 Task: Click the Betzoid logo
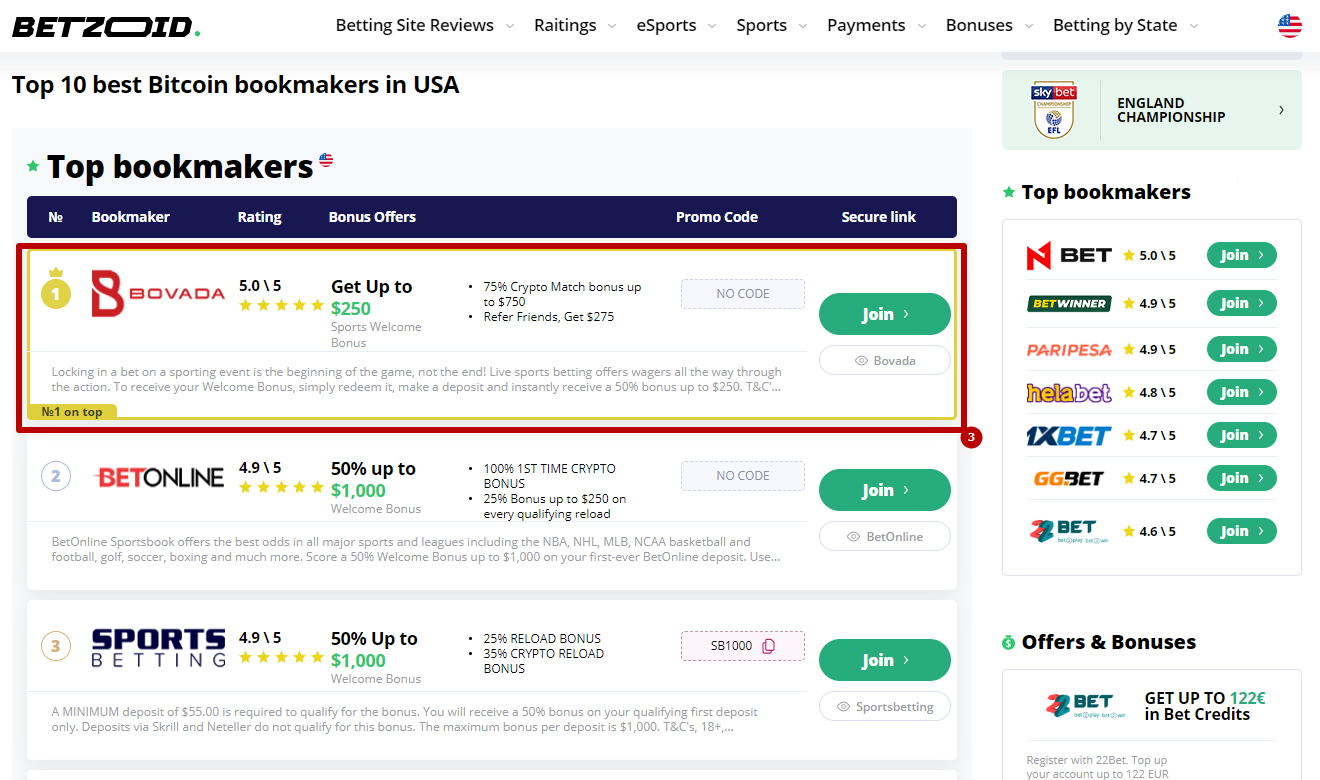tap(105, 26)
